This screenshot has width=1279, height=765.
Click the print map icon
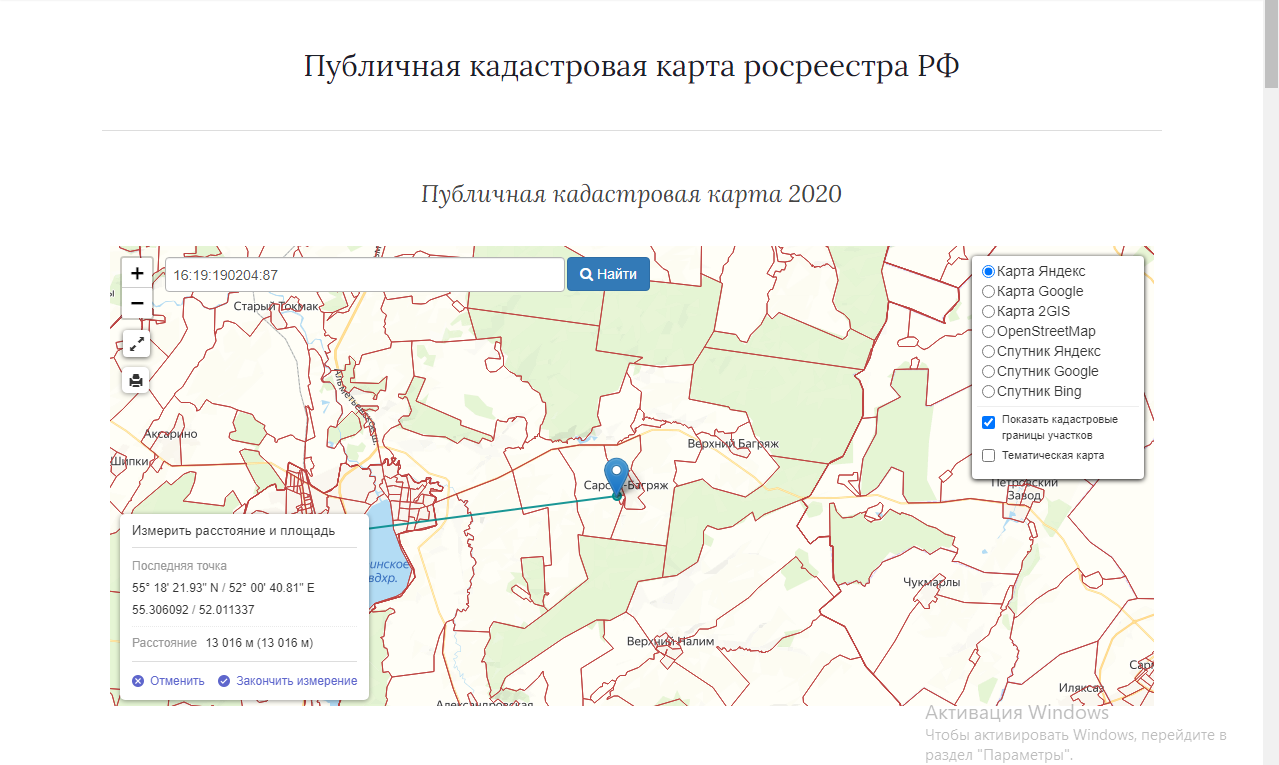tap(137, 380)
